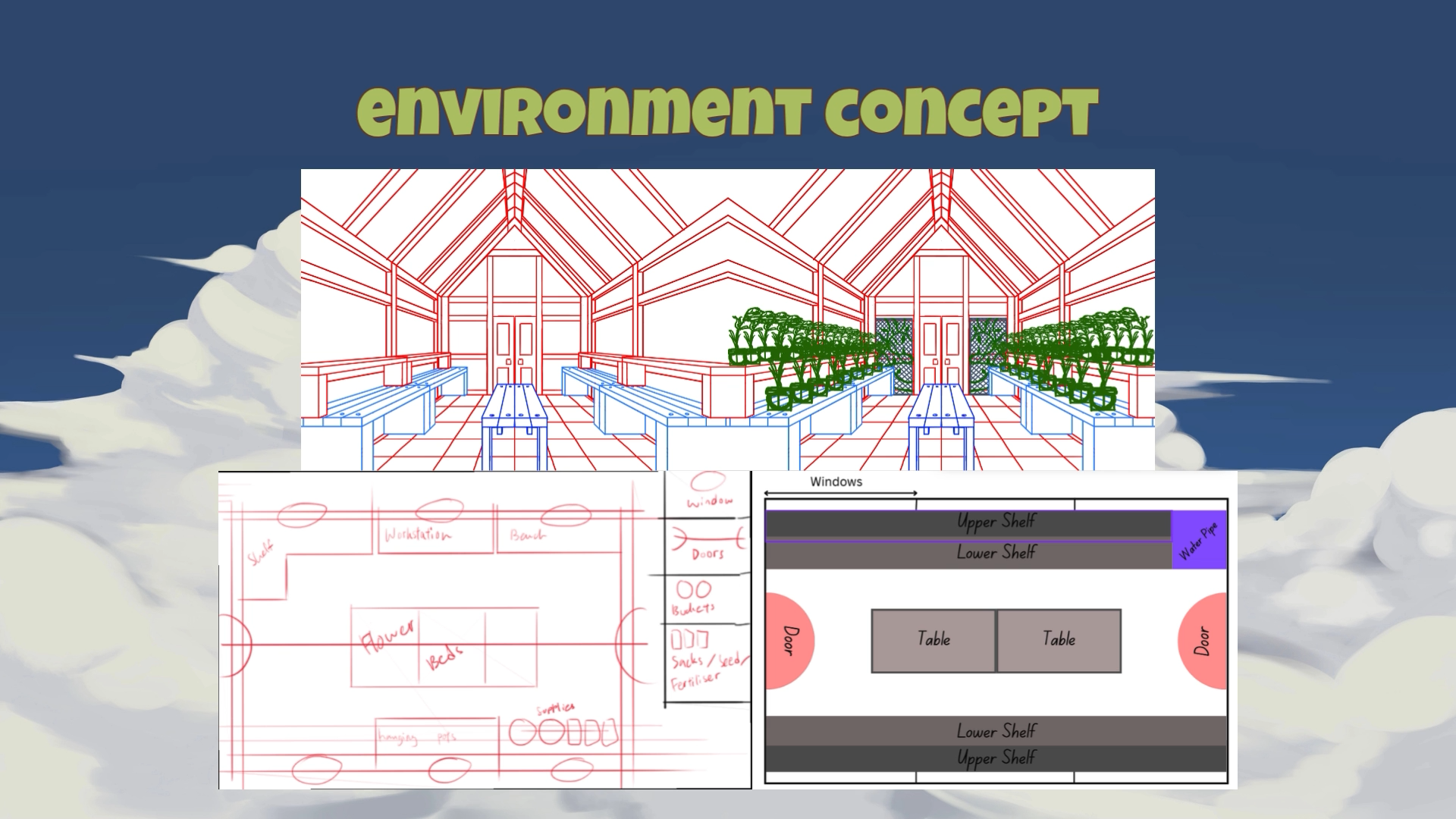Click the left 'Table' box
1456x819 pixels.
pyautogui.click(x=934, y=641)
